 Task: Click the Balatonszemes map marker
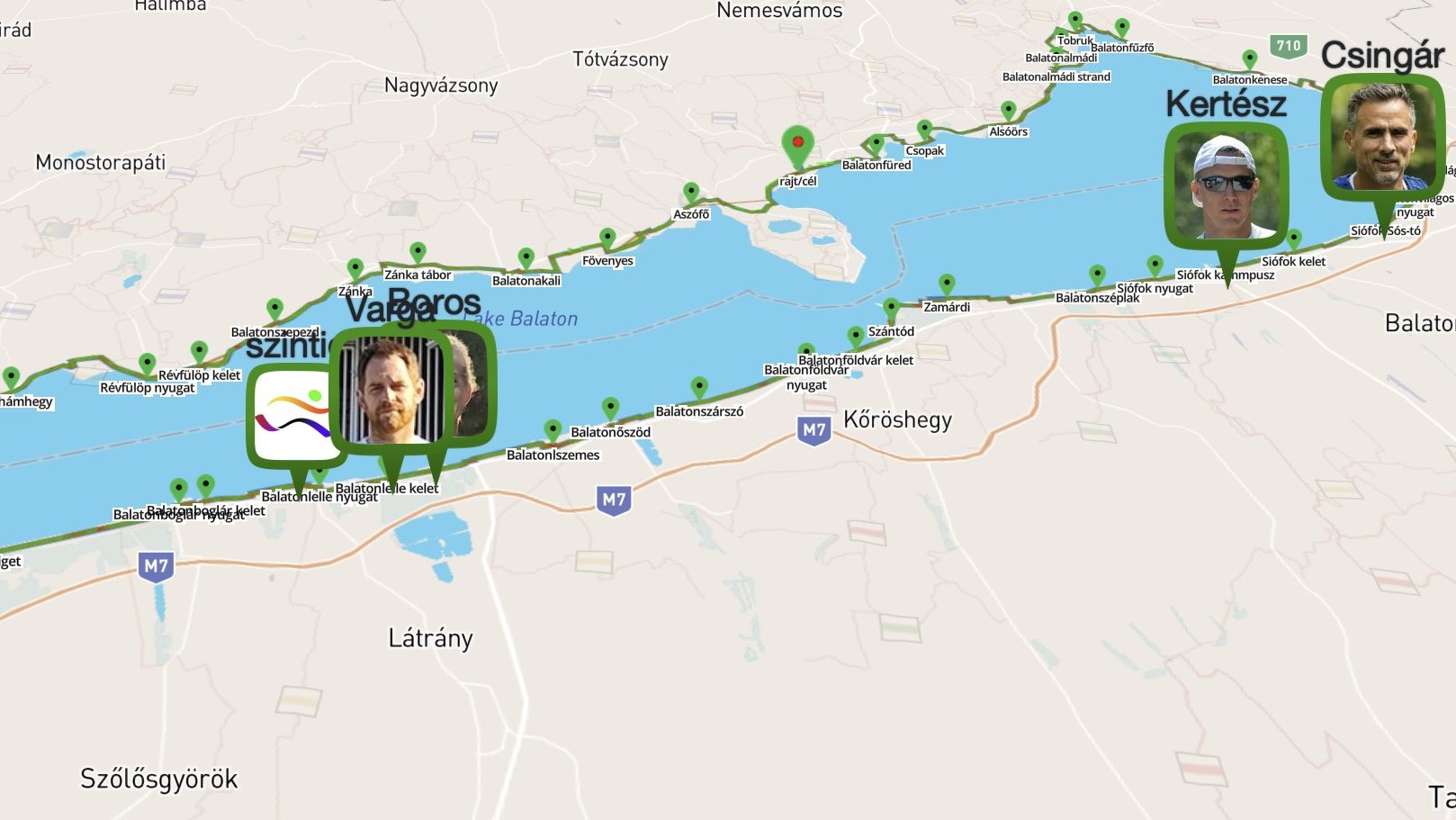click(553, 431)
